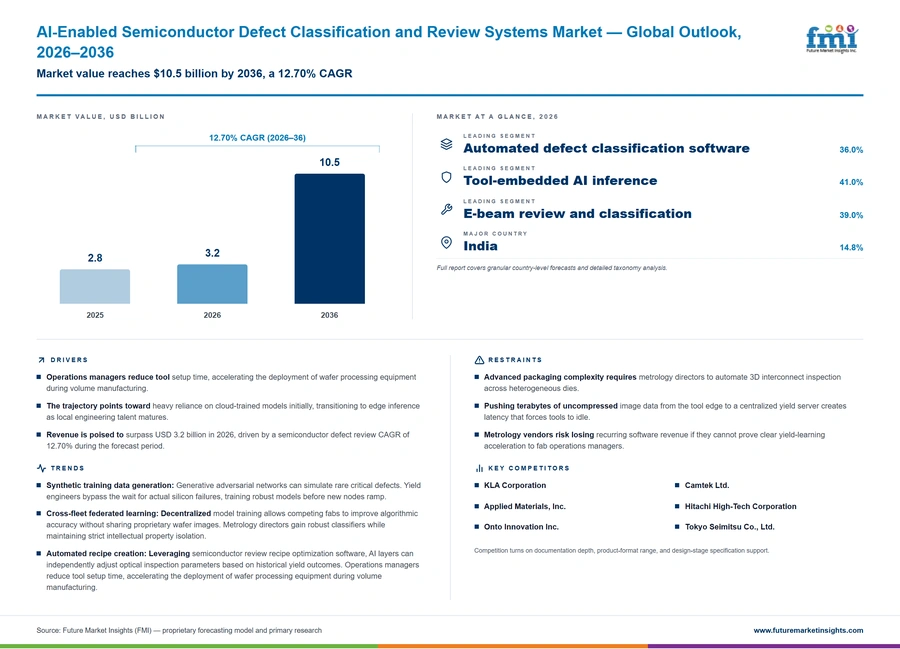Click 'Applied Materials, Inc.' competitor

coord(525,507)
